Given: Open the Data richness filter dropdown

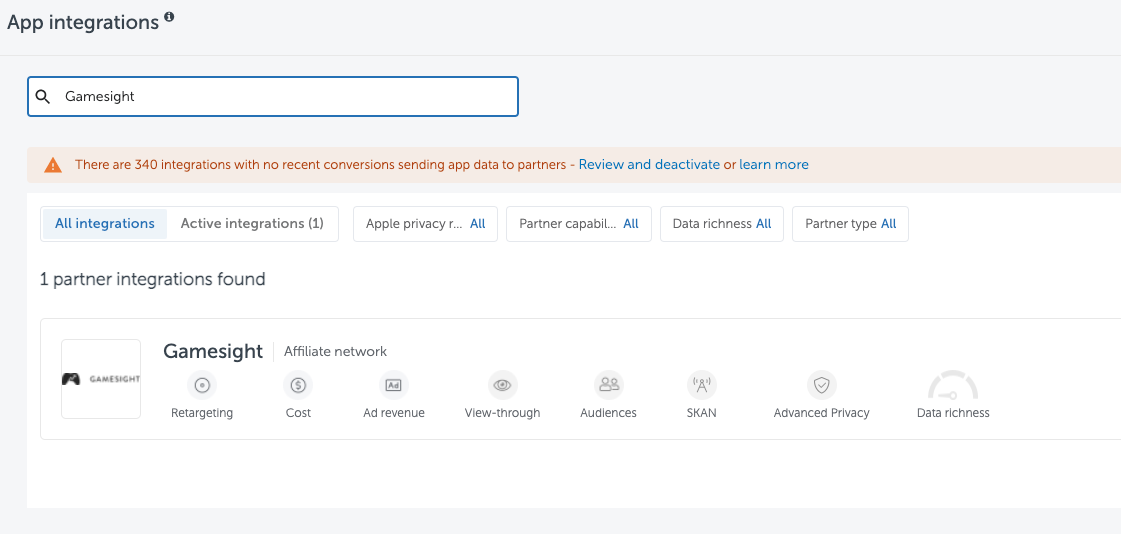Looking at the screenshot, I should 721,224.
